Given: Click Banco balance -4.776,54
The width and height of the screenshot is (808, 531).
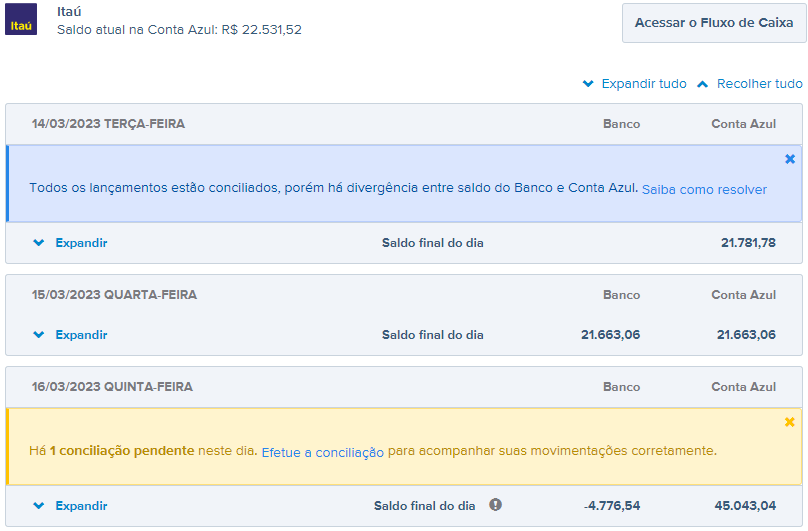Looking at the screenshot, I should point(612,506).
